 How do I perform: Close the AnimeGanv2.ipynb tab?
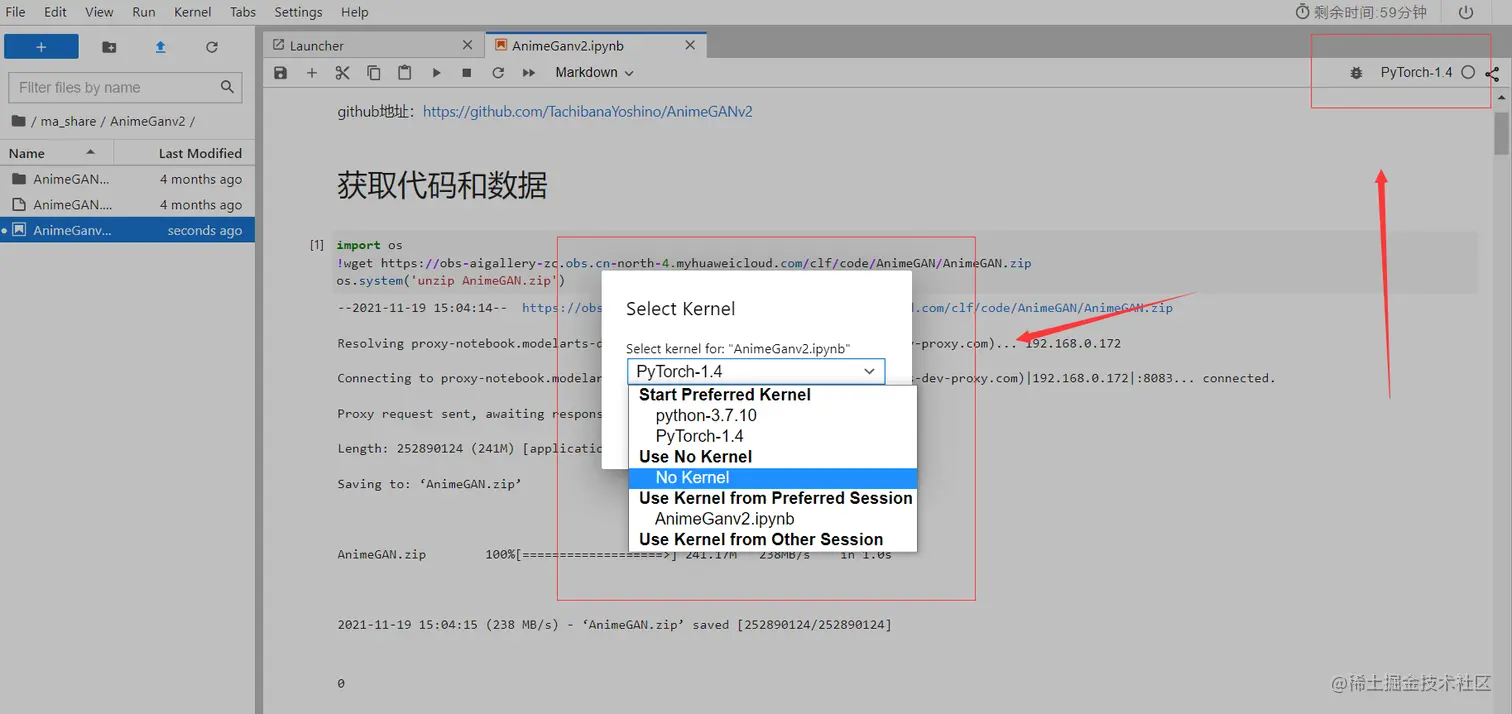pos(690,45)
